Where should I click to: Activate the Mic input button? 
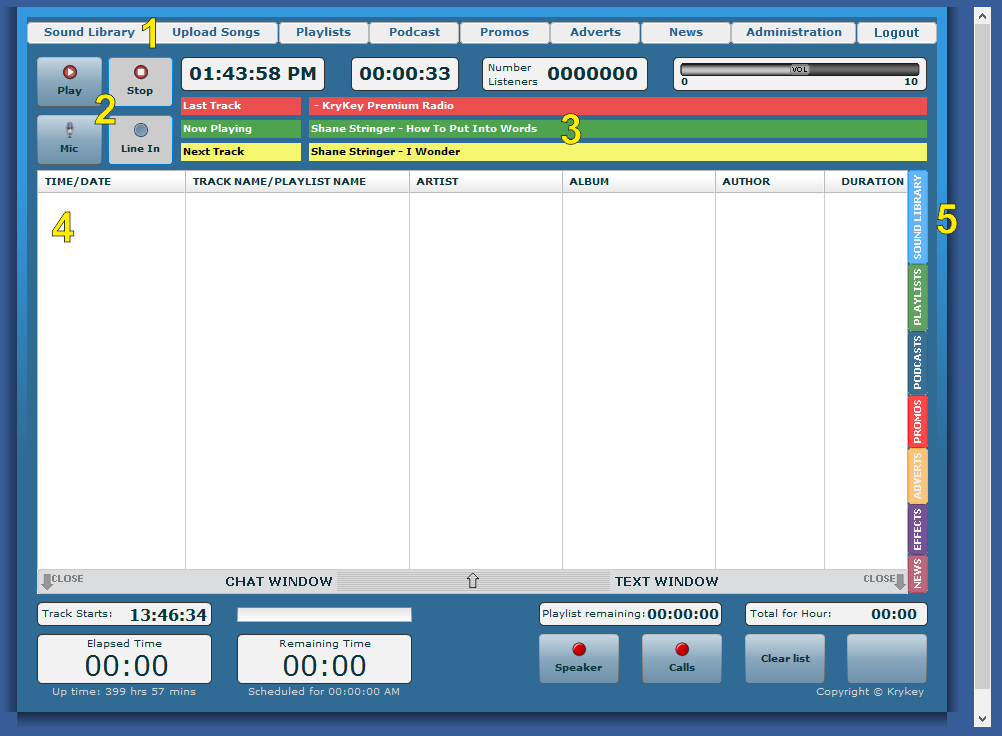69,139
